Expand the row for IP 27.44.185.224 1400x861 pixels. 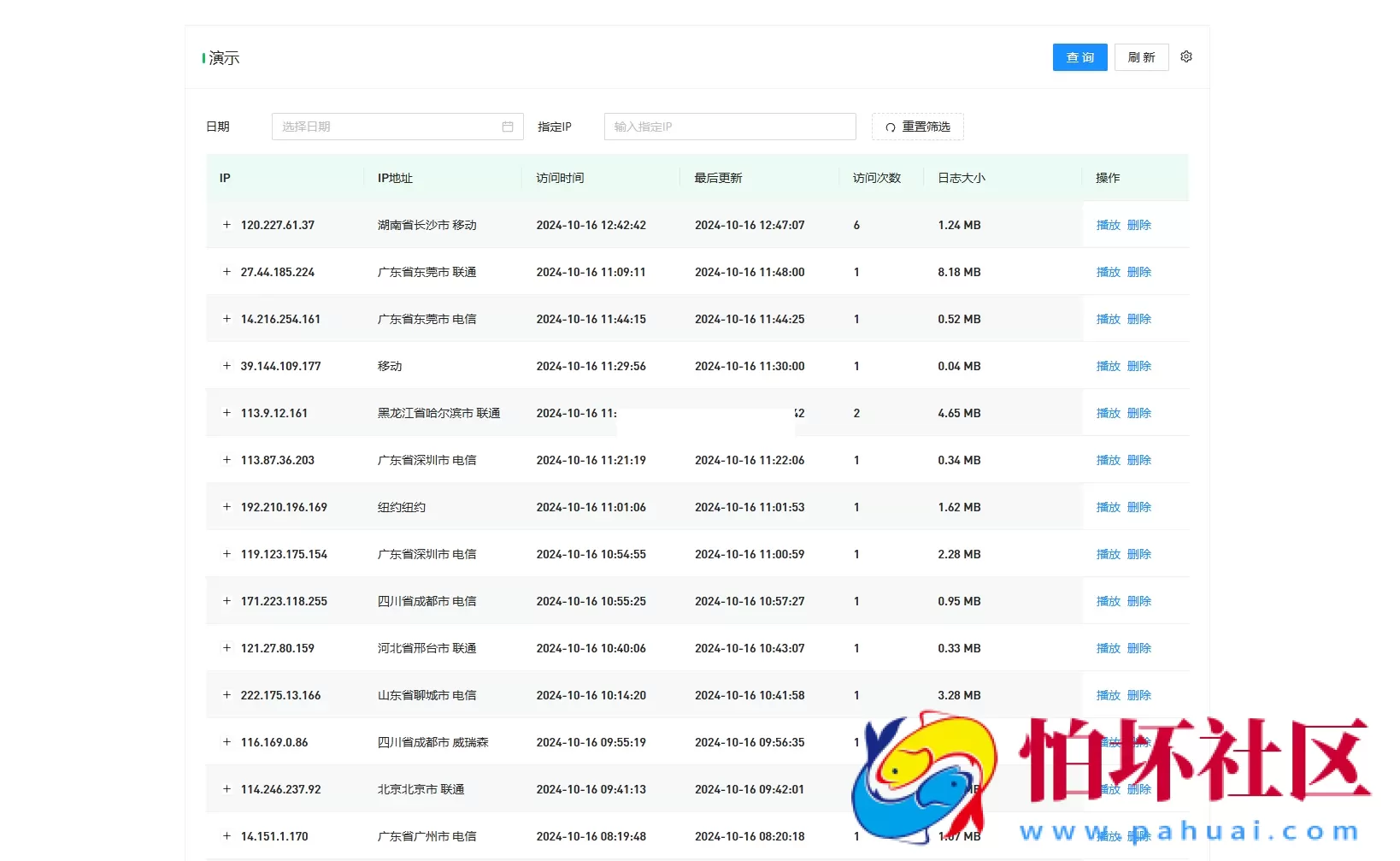click(x=226, y=272)
